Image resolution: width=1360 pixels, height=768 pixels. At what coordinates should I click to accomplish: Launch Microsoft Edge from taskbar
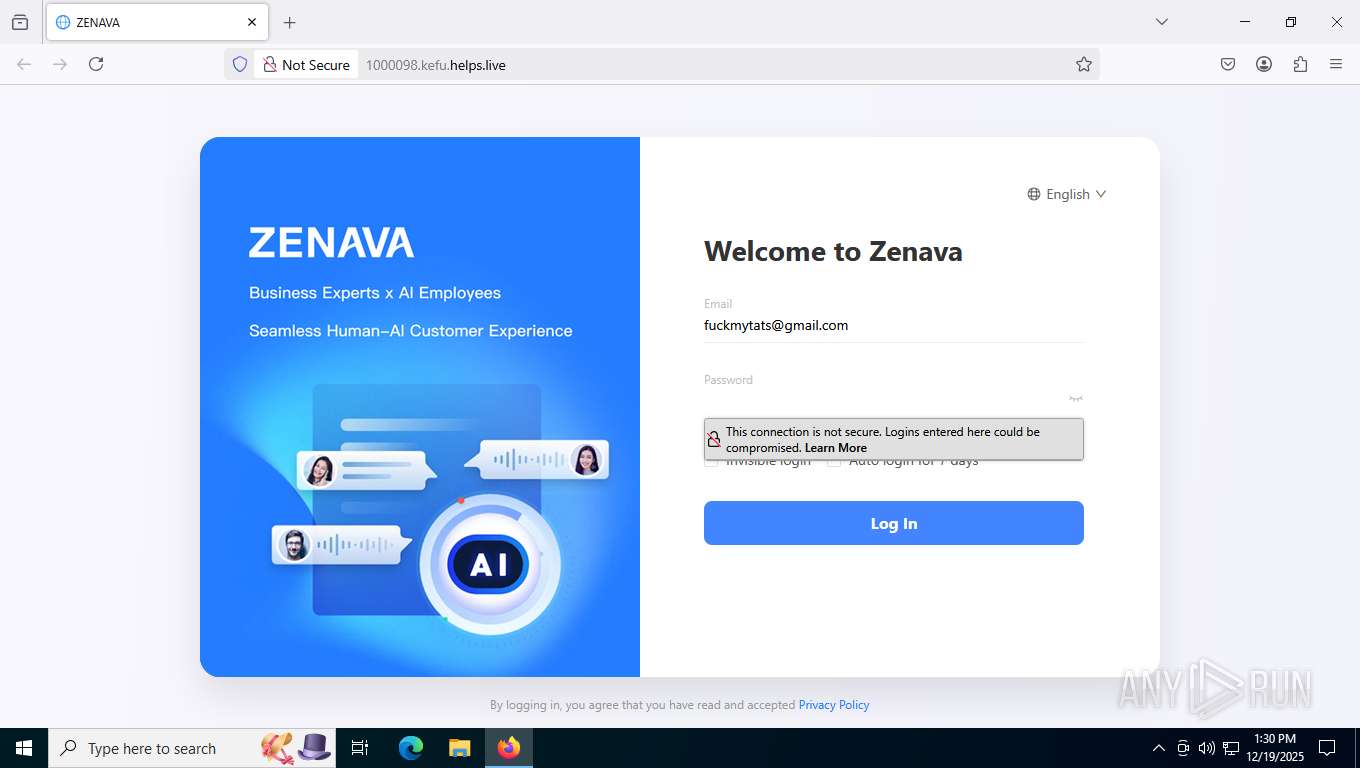point(411,748)
